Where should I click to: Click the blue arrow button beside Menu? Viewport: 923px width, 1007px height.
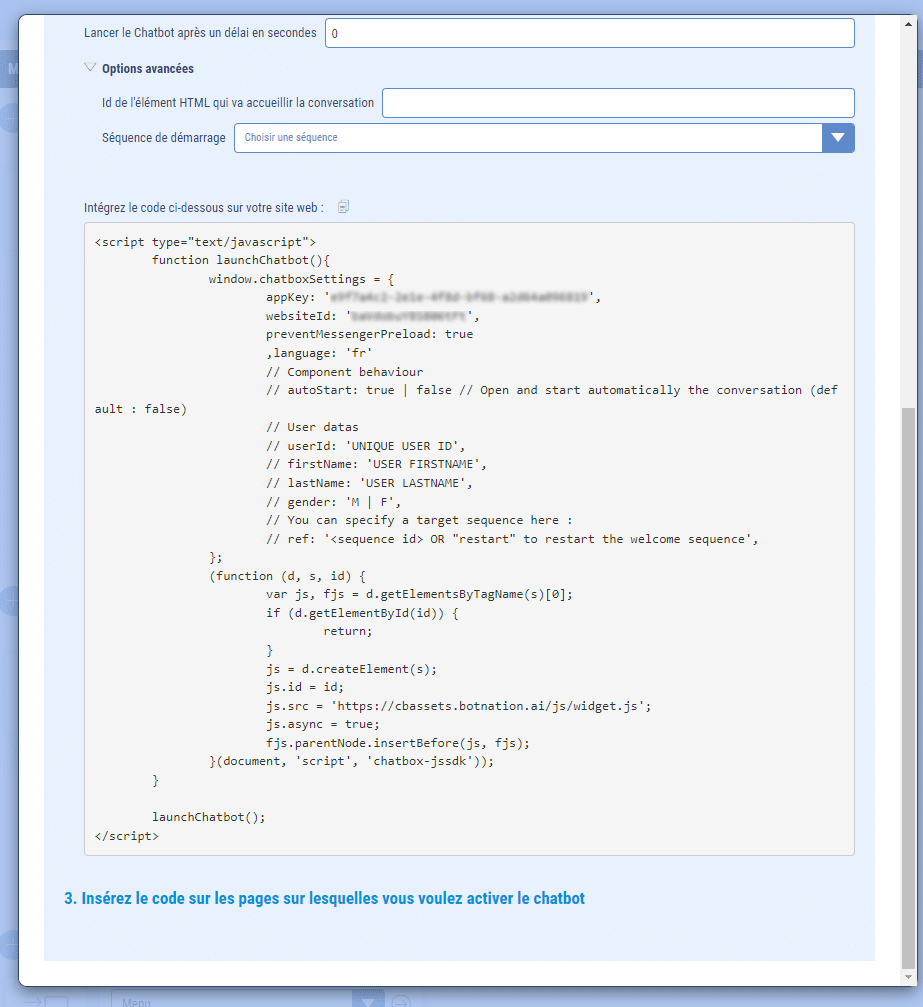pyautogui.click(x=371, y=1000)
